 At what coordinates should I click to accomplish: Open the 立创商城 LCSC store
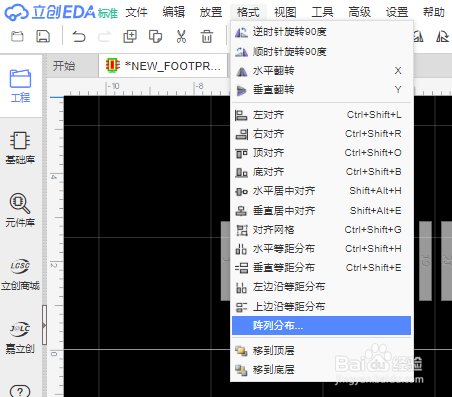[x=20, y=275]
